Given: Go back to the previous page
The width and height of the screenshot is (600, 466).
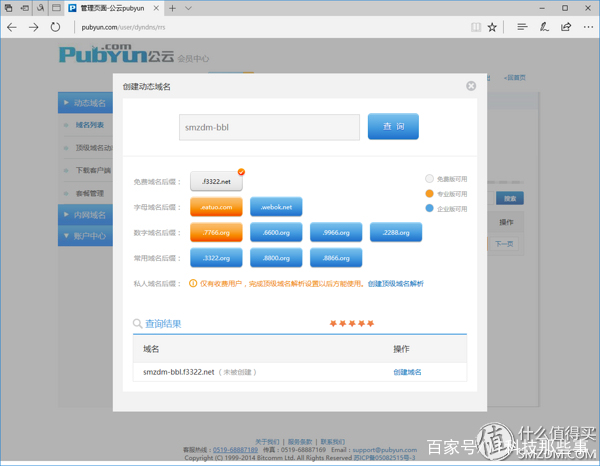Looking at the screenshot, I should tap(12, 27).
